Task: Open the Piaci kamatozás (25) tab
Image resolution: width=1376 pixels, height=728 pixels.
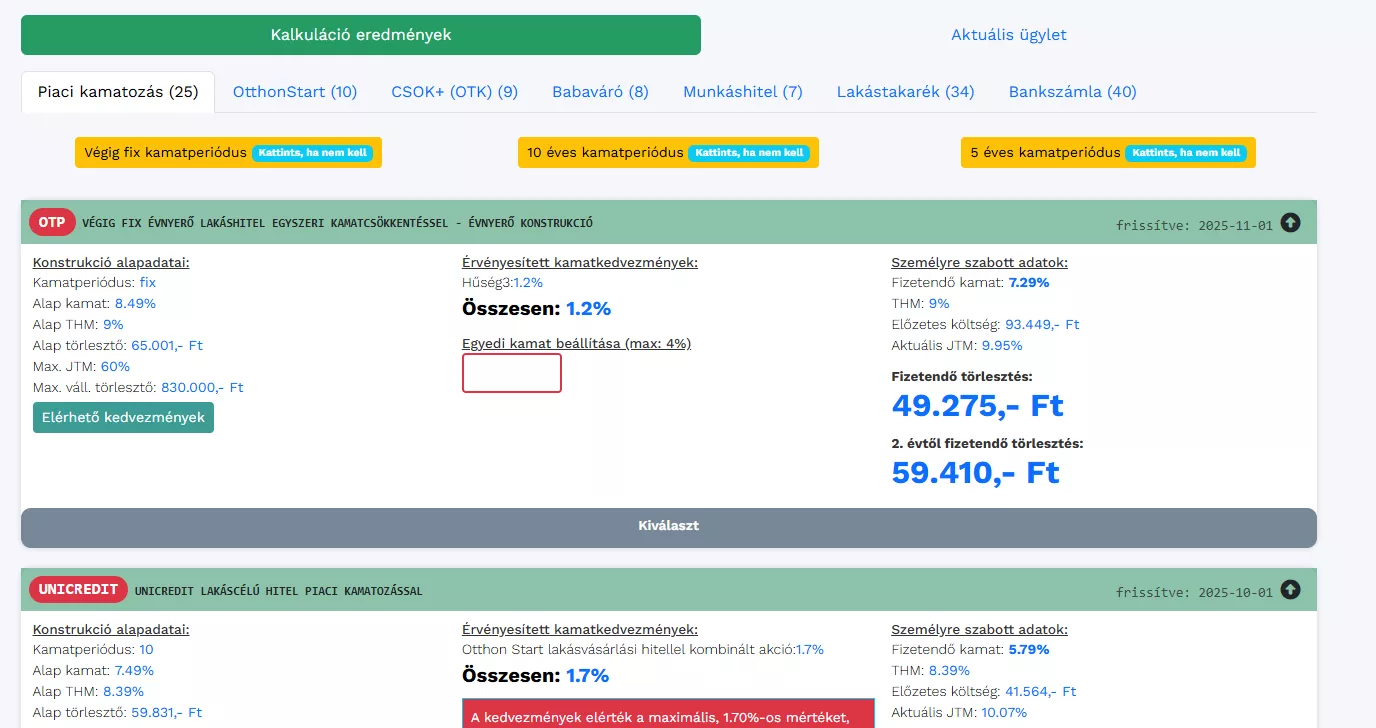Action: (x=118, y=92)
